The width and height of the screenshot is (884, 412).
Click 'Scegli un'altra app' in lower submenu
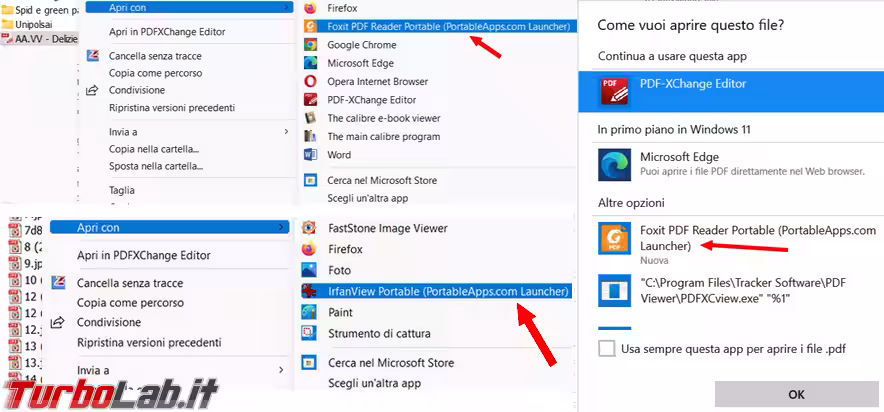tap(374, 382)
